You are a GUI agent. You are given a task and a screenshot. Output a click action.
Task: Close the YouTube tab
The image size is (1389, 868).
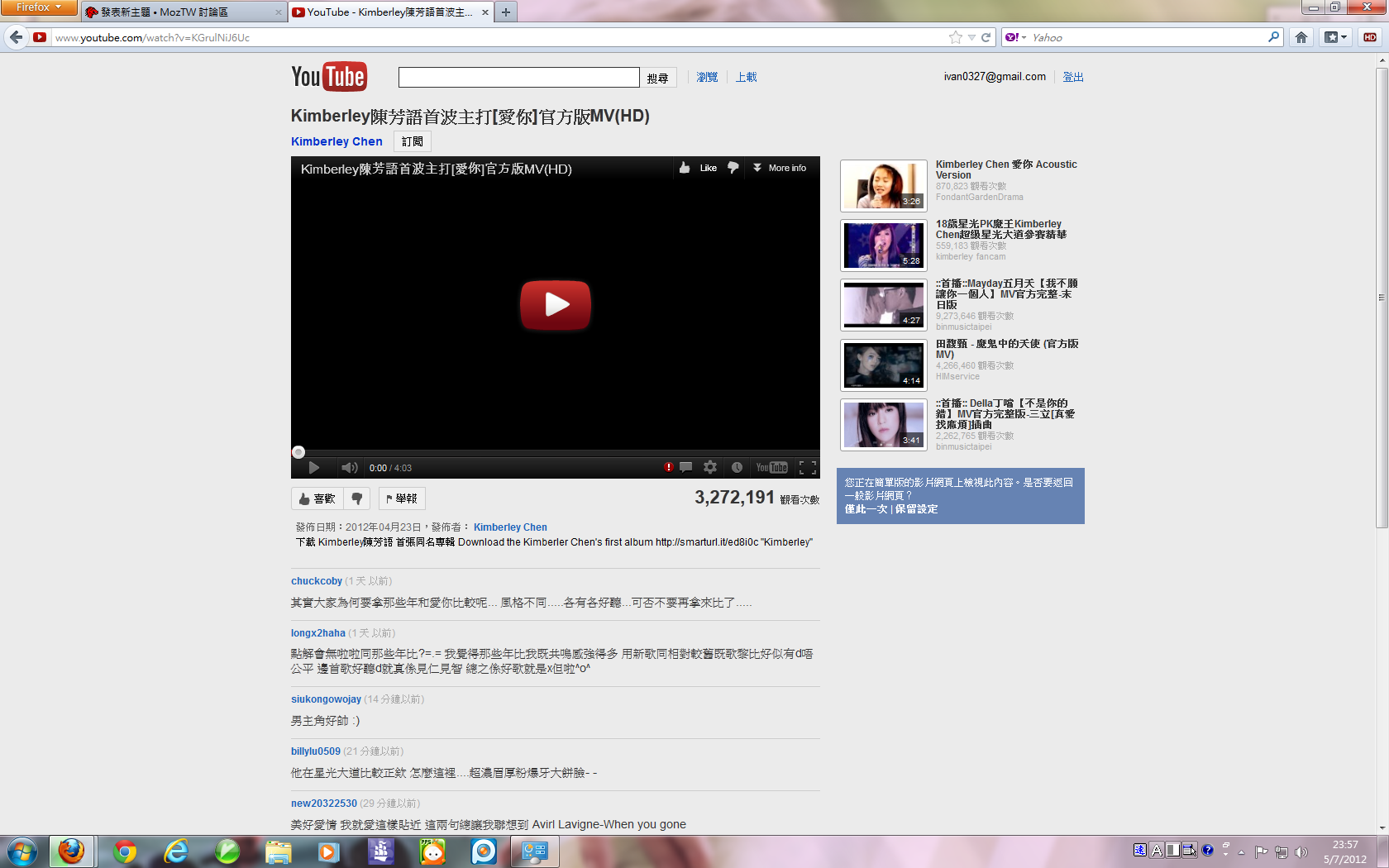(484, 12)
